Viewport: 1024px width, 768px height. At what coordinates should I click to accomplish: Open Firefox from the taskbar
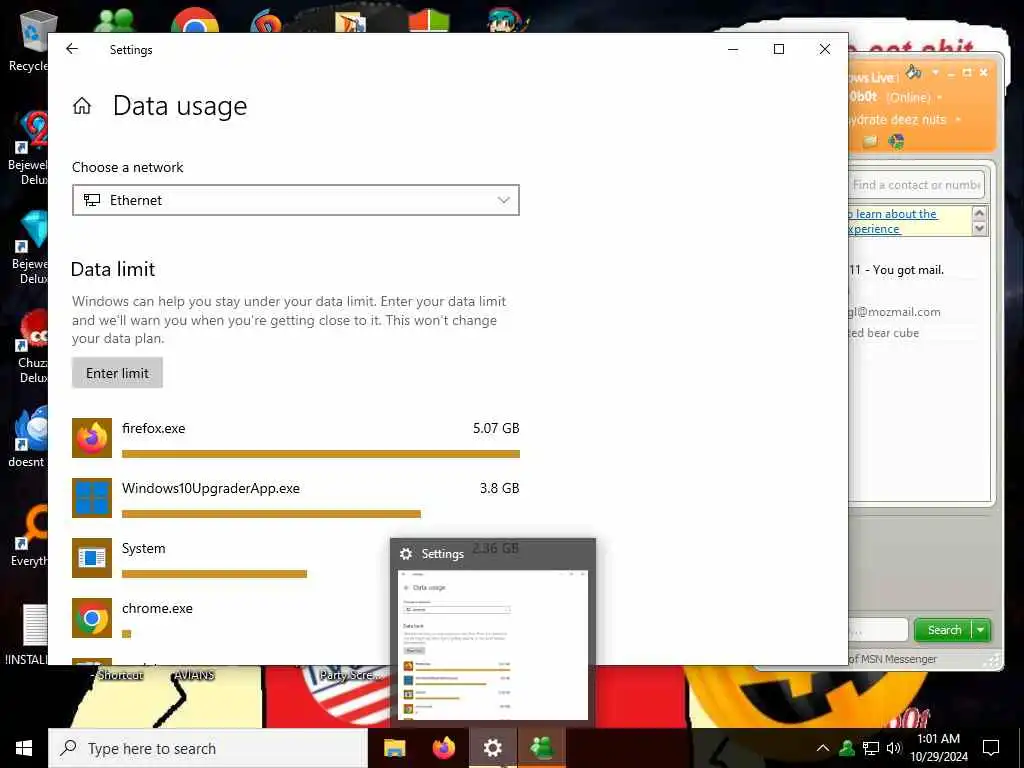[x=444, y=748]
